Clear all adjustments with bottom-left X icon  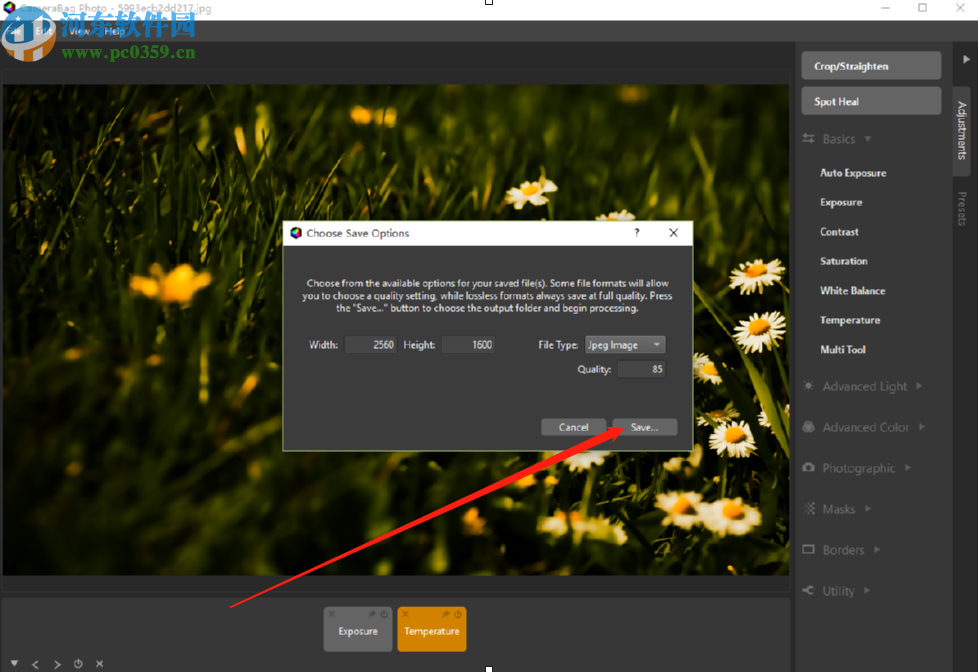[99, 664]
